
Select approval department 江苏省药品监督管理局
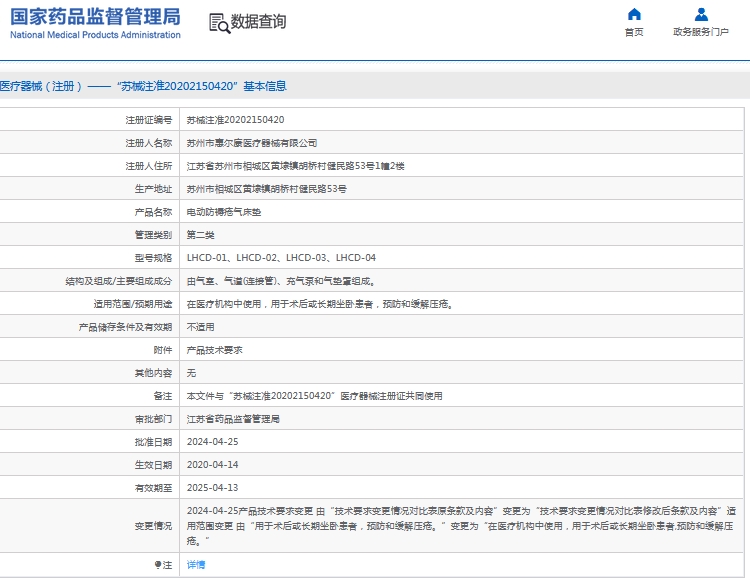[x=233, y=419]
